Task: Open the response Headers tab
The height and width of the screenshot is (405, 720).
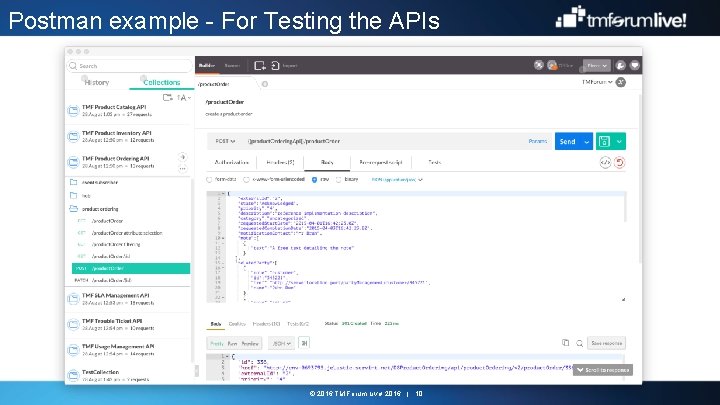Action: [266, 324]
